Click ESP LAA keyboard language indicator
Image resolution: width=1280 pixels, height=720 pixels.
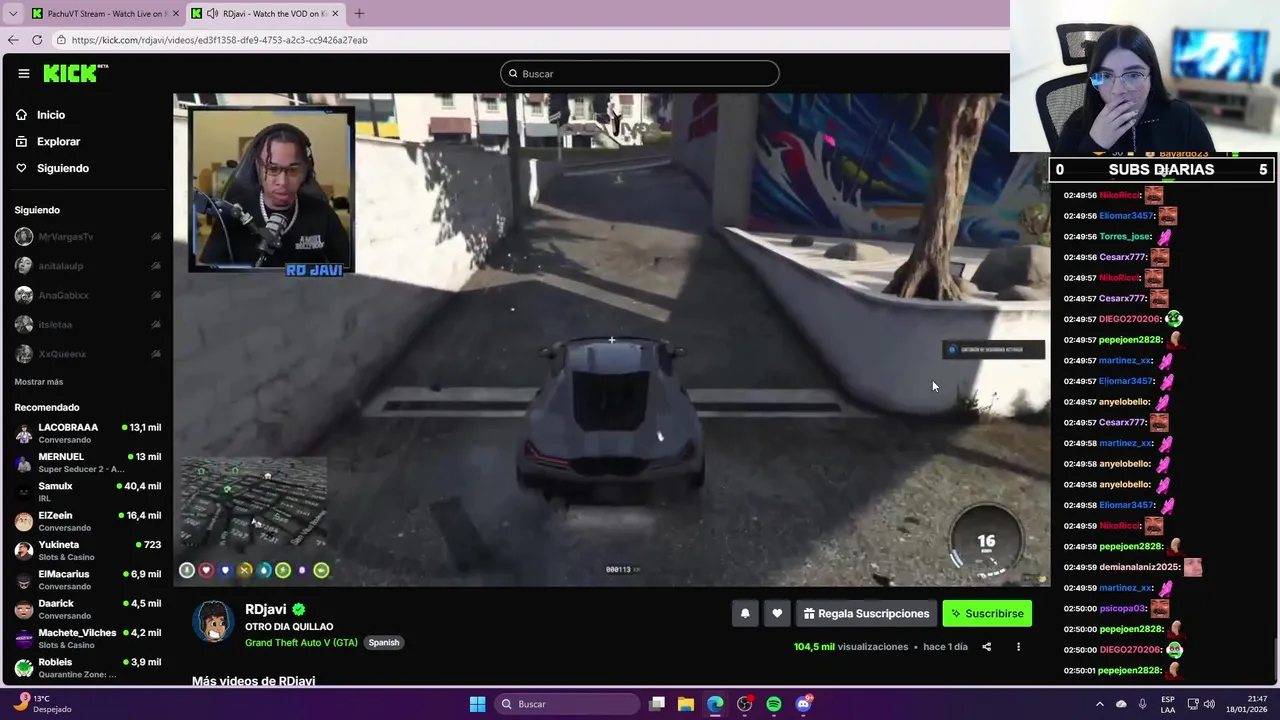click(1168, 704)
